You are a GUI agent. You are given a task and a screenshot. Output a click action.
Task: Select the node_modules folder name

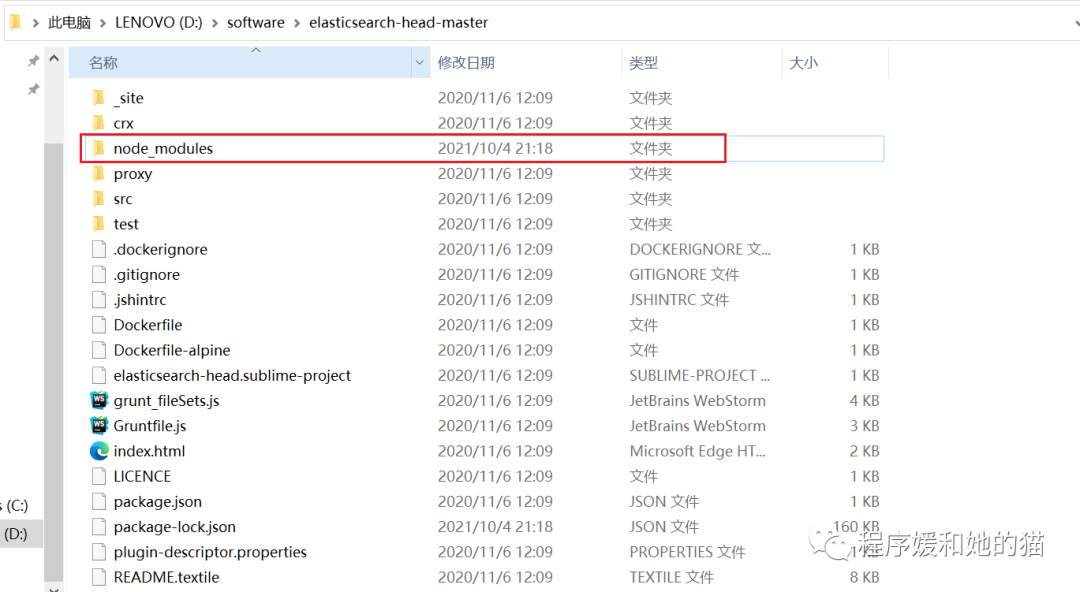(163, 149)
